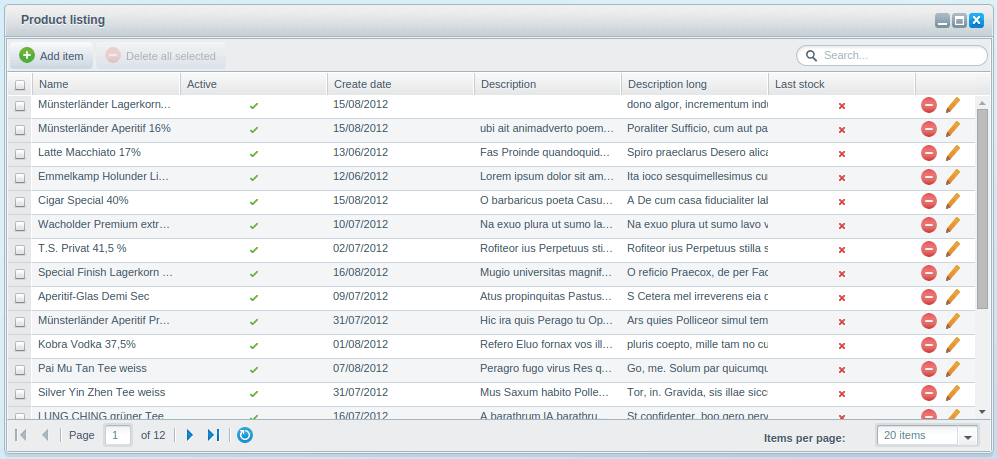Delete the Münsterländer Lagerkorn row
The height and width of the screenshot is (459, 997).
point(929,105)
